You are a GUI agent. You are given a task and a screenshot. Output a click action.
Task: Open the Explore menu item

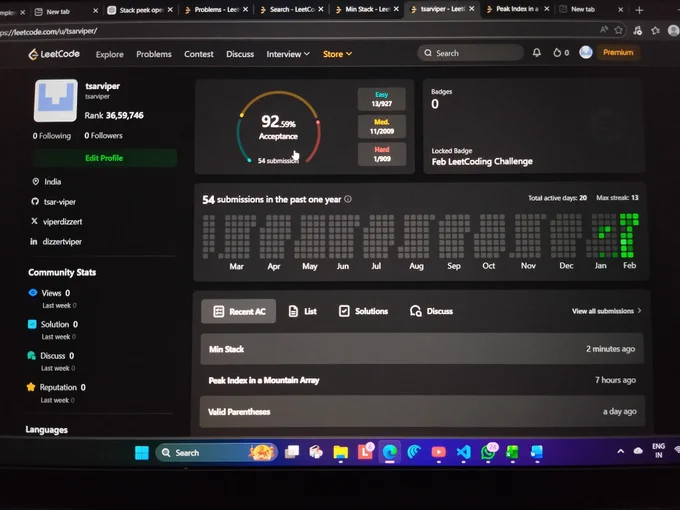coord(110,54)
